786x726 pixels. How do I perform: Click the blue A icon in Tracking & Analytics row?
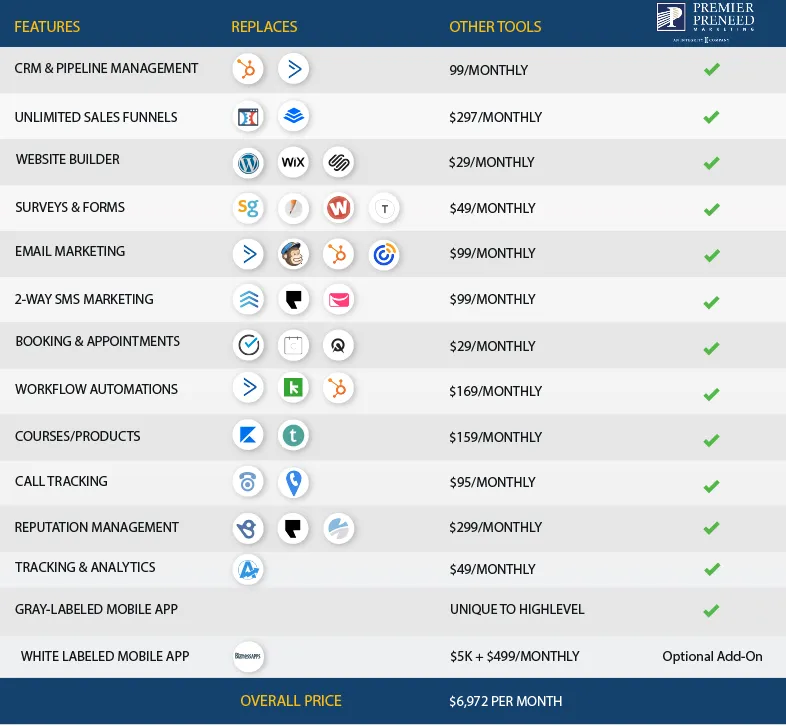point(248,570)
